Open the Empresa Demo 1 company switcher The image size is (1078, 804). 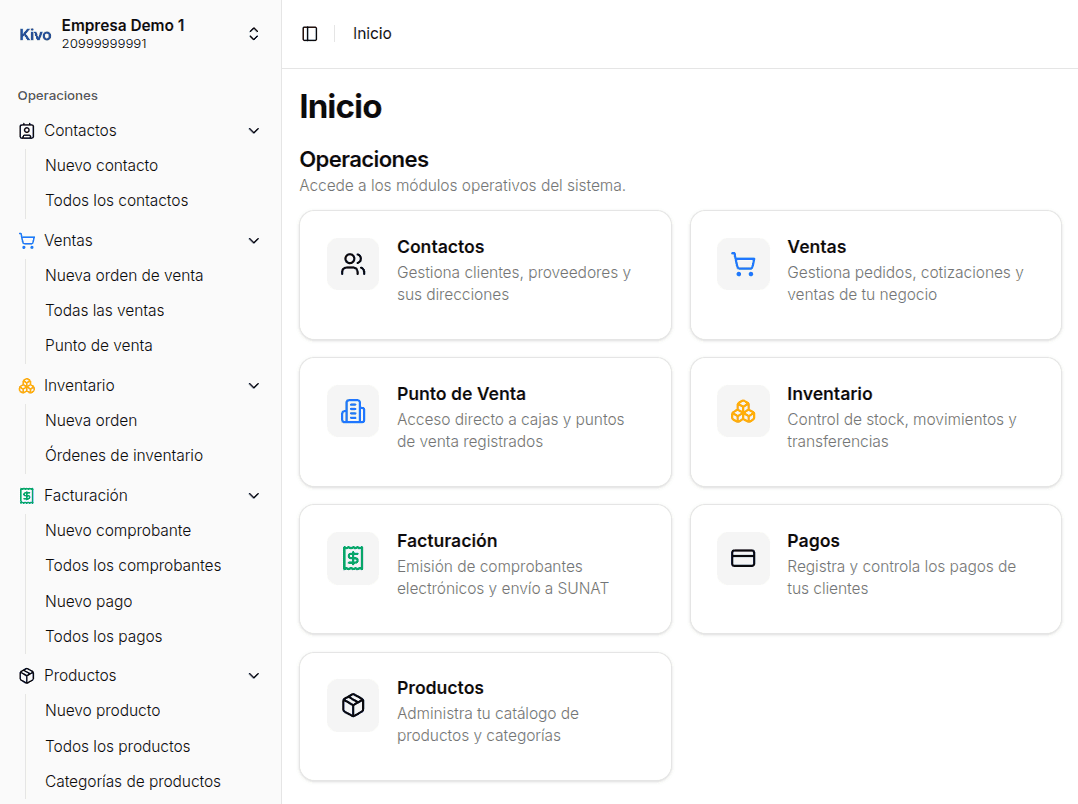[x=253, y=33]
